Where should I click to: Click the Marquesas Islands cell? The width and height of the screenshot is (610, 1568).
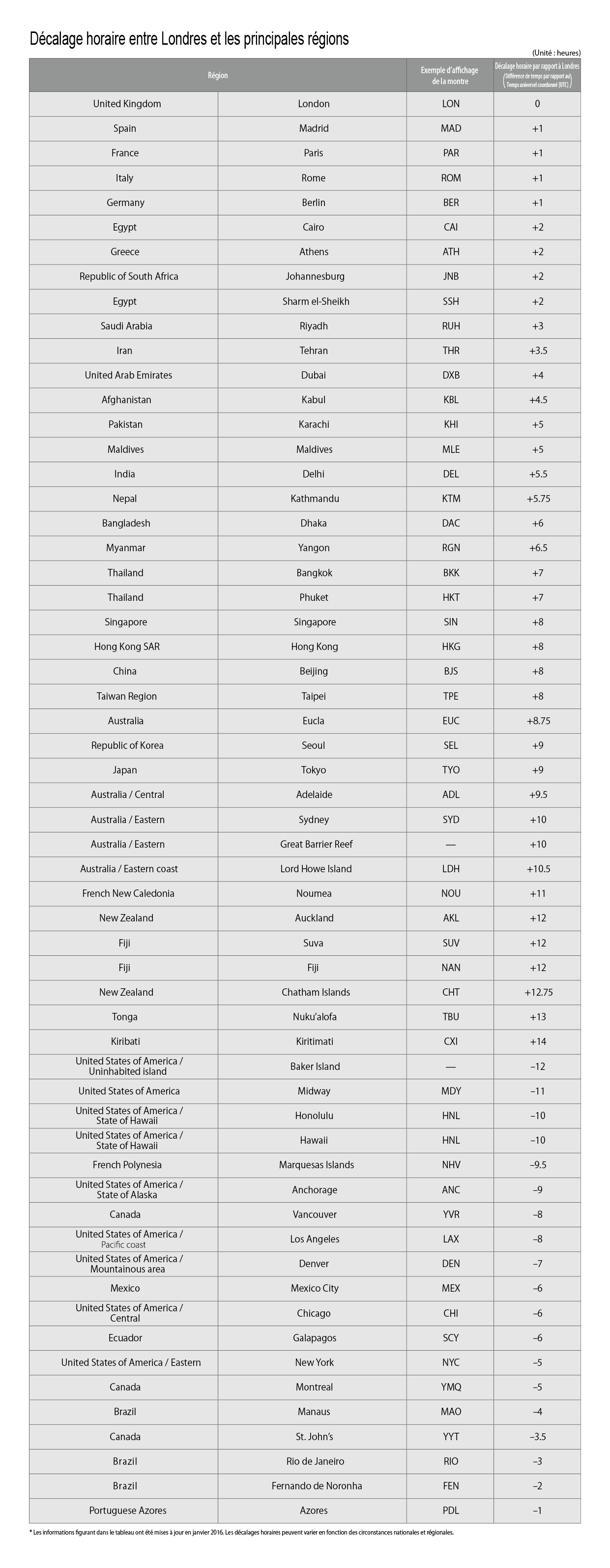click(x=316, y=1165)
